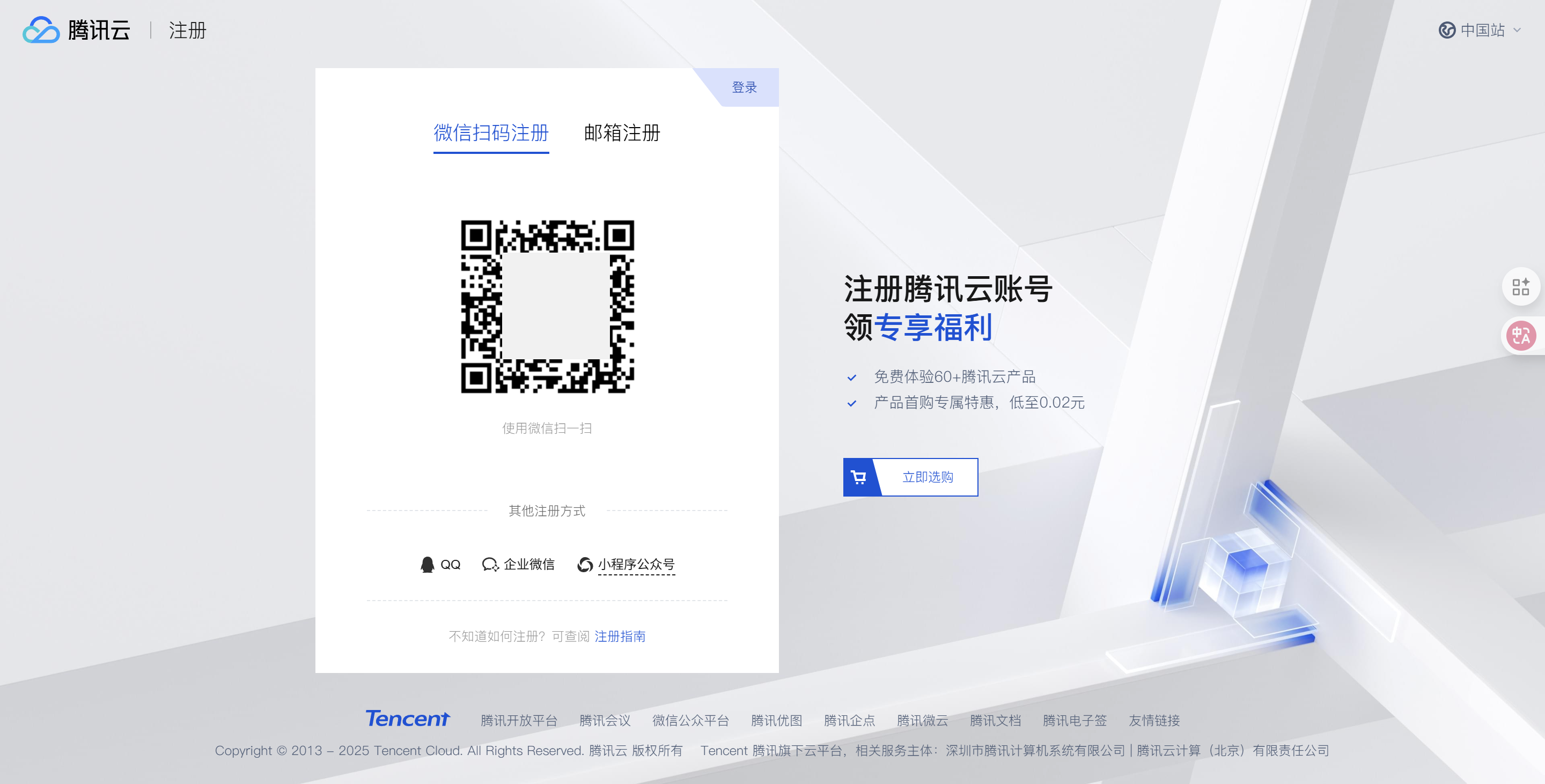This screenshot has height=784, width=1545.
Task: Click the Tencent Cloud logo icon
Action: pos(41,30)
